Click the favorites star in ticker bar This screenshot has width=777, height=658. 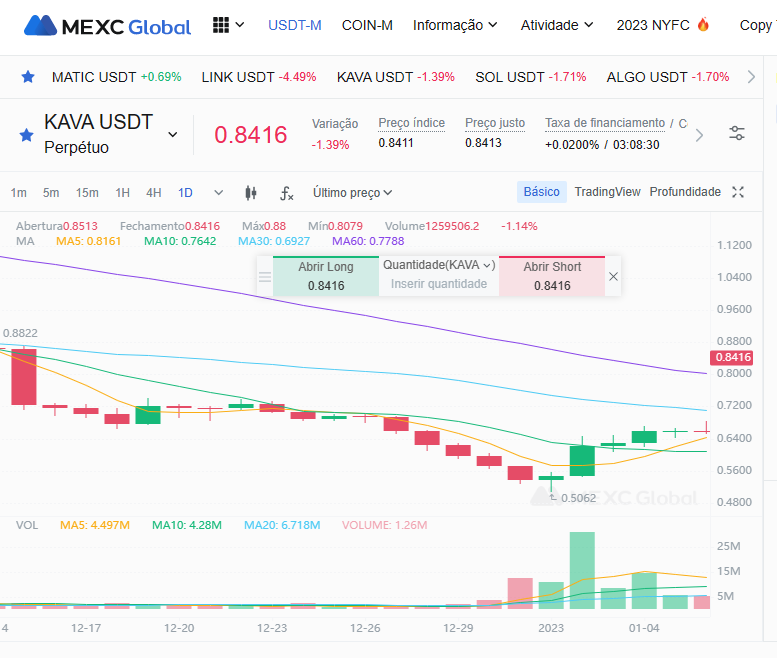(x=28, y=77)
